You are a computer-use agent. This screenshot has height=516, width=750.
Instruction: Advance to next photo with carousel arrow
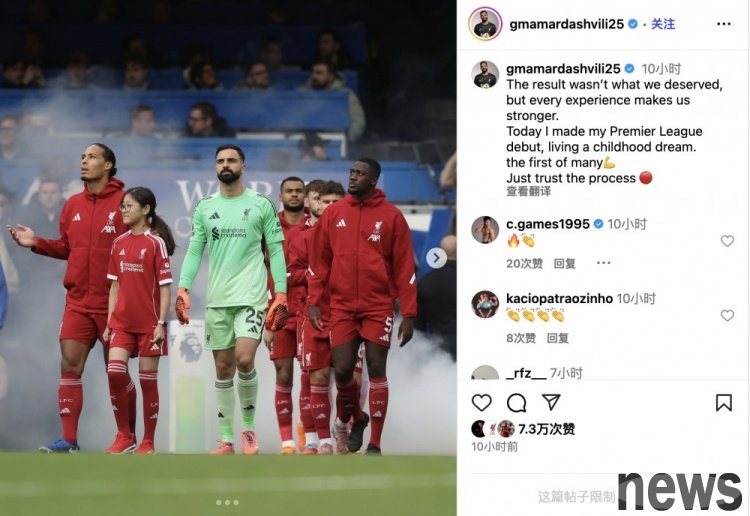[x=436, y=258]
